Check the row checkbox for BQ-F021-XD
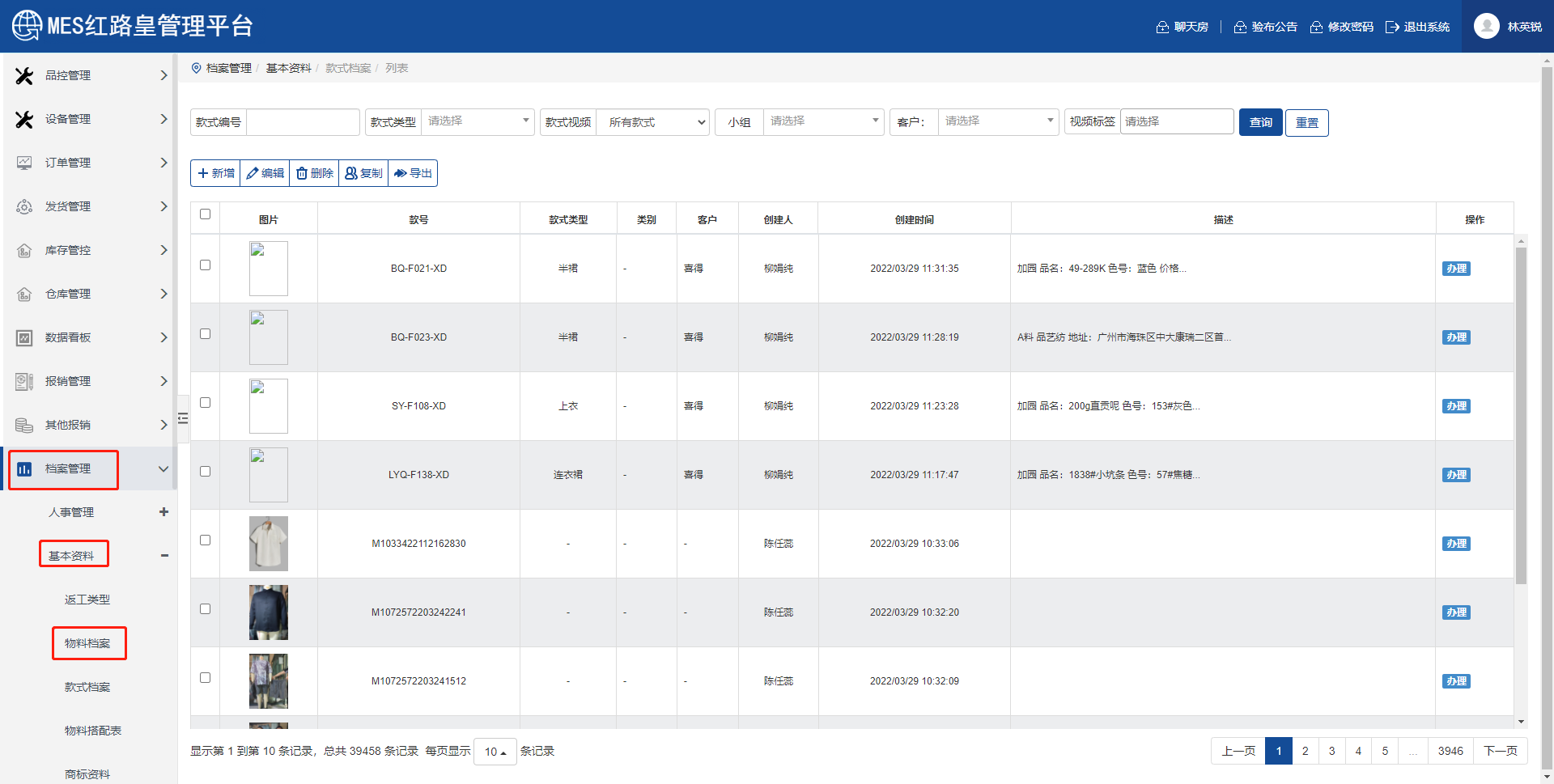The height and width of the screenshot is (784, 1554). (x=205, y=265)
